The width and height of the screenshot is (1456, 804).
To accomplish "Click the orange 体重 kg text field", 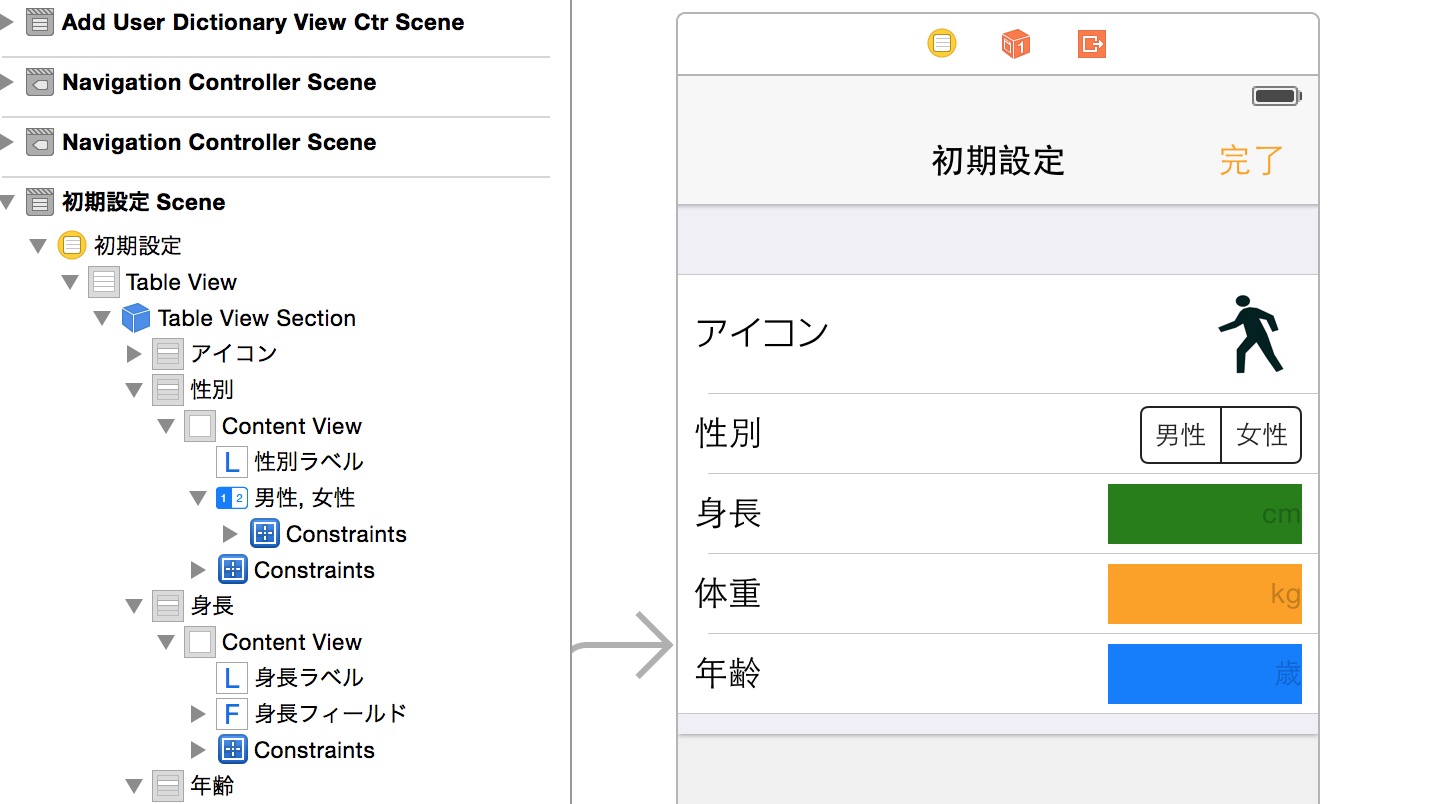I will tap(1205, 594).
